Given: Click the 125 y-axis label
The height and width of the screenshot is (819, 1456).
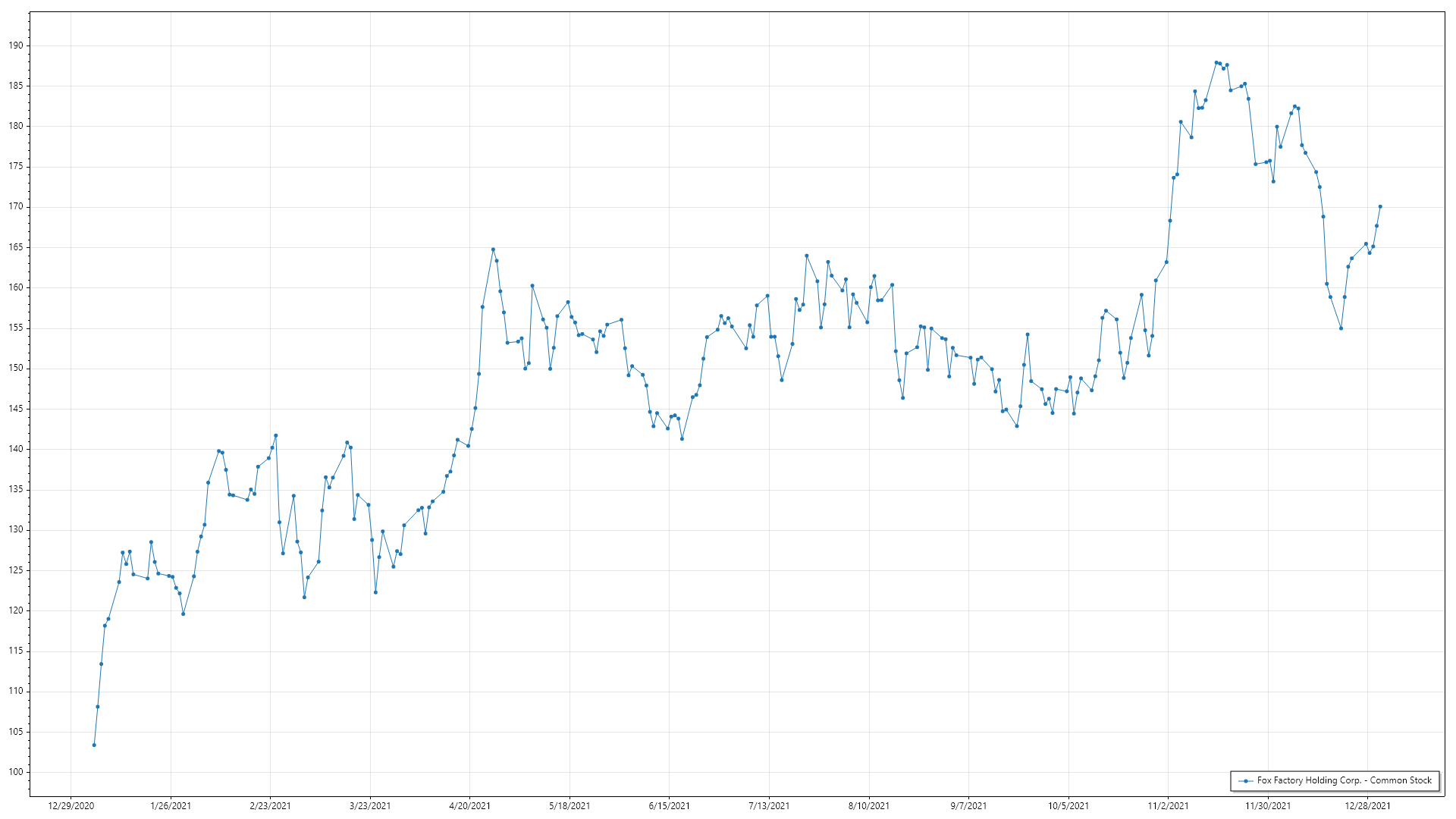Looking at the screenshot, I should point(16,570).
